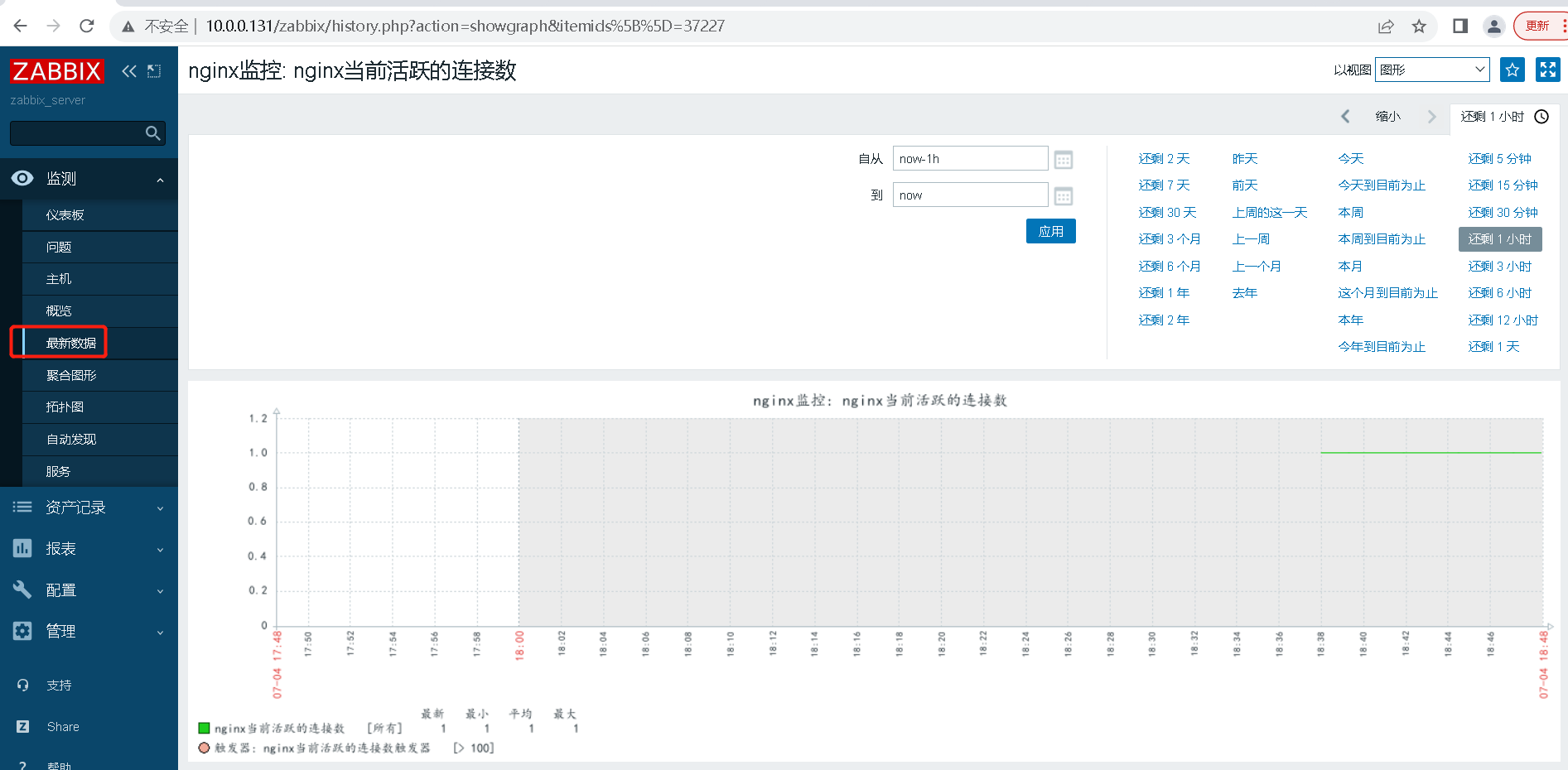Click the 到 end time input
The width and height of the screenshot is (1568, 770).
coord(971,195)
